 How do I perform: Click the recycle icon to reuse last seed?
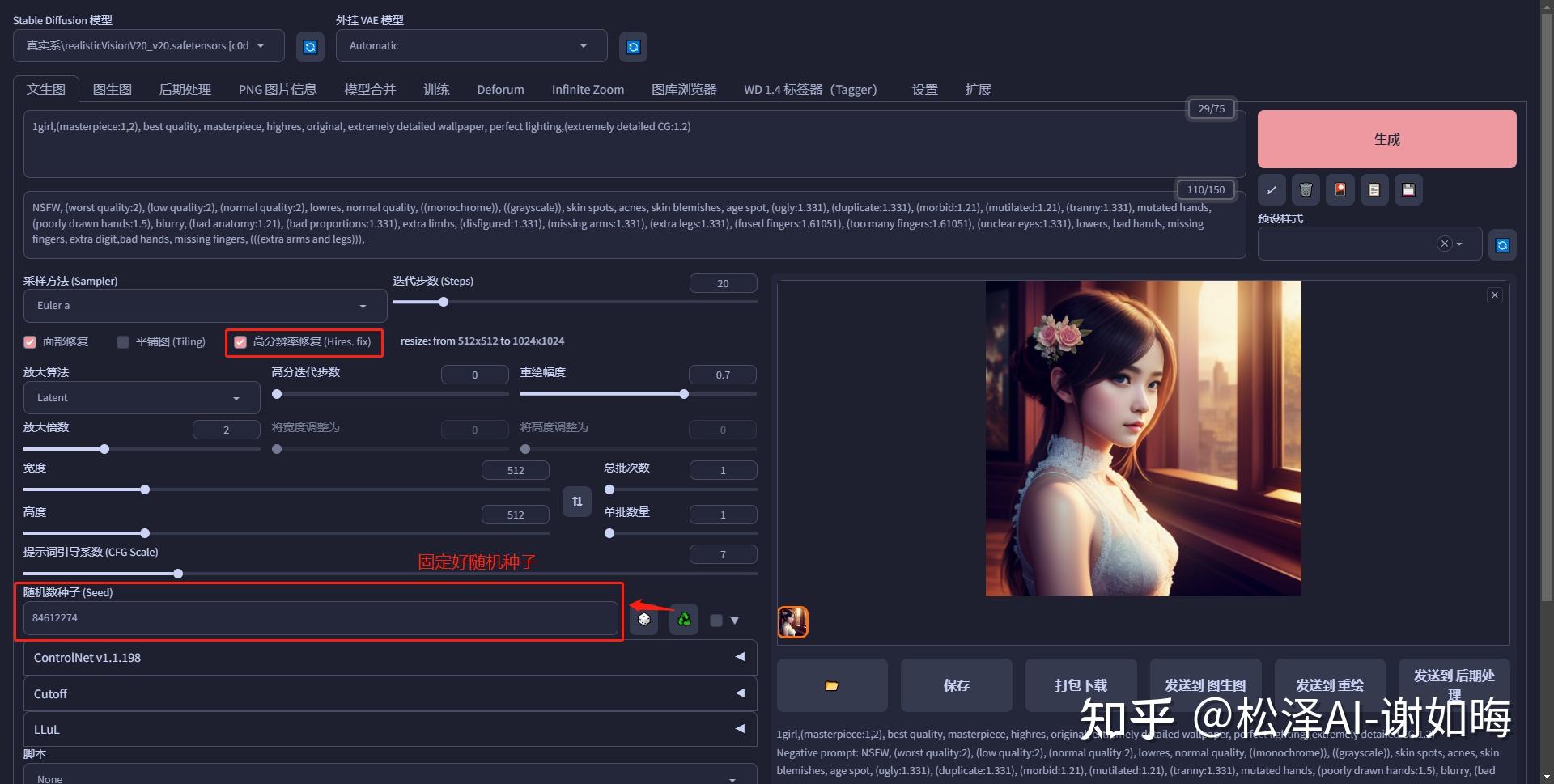coord(683,619)
